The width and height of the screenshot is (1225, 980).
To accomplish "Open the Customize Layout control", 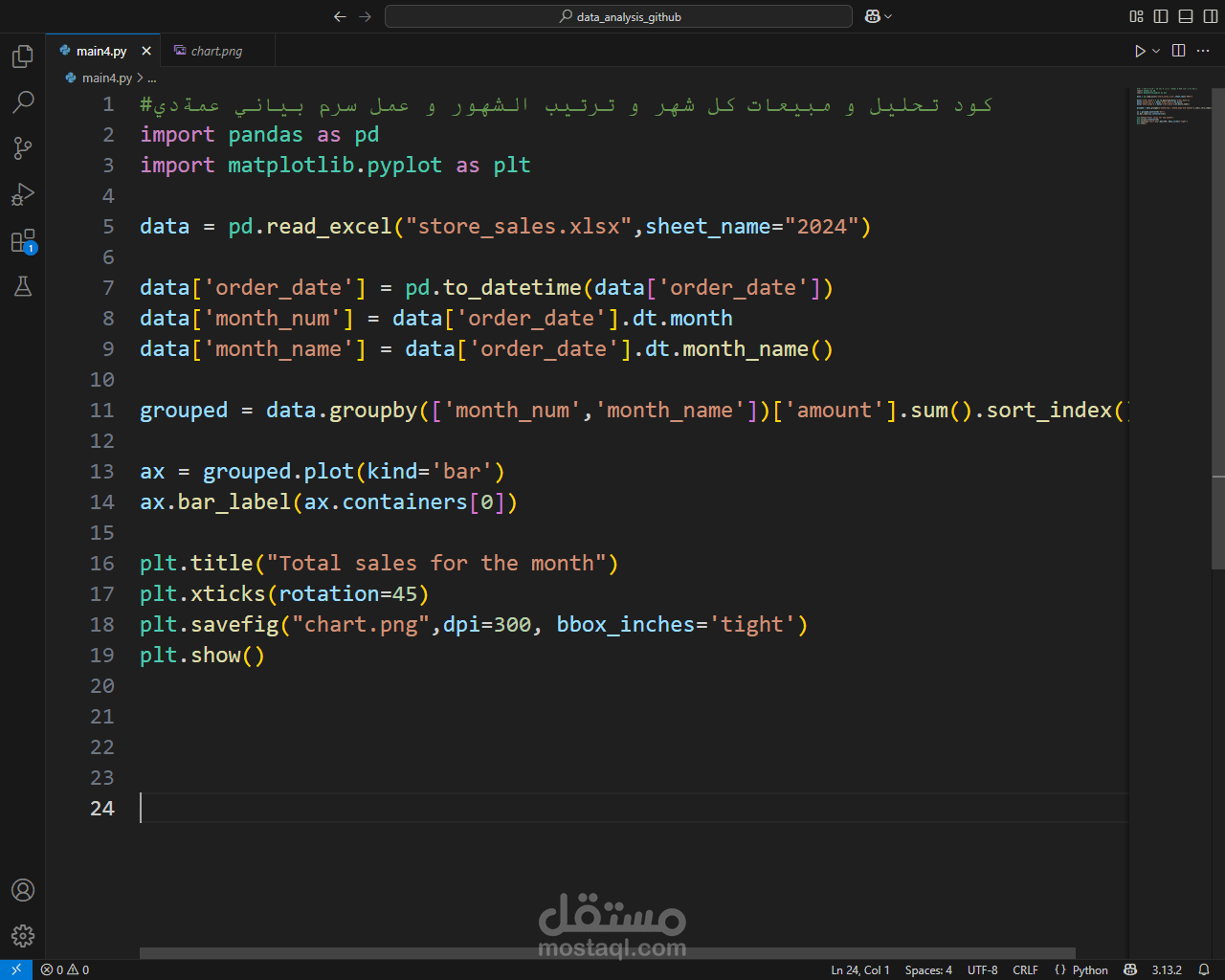I will [1136, 16].
